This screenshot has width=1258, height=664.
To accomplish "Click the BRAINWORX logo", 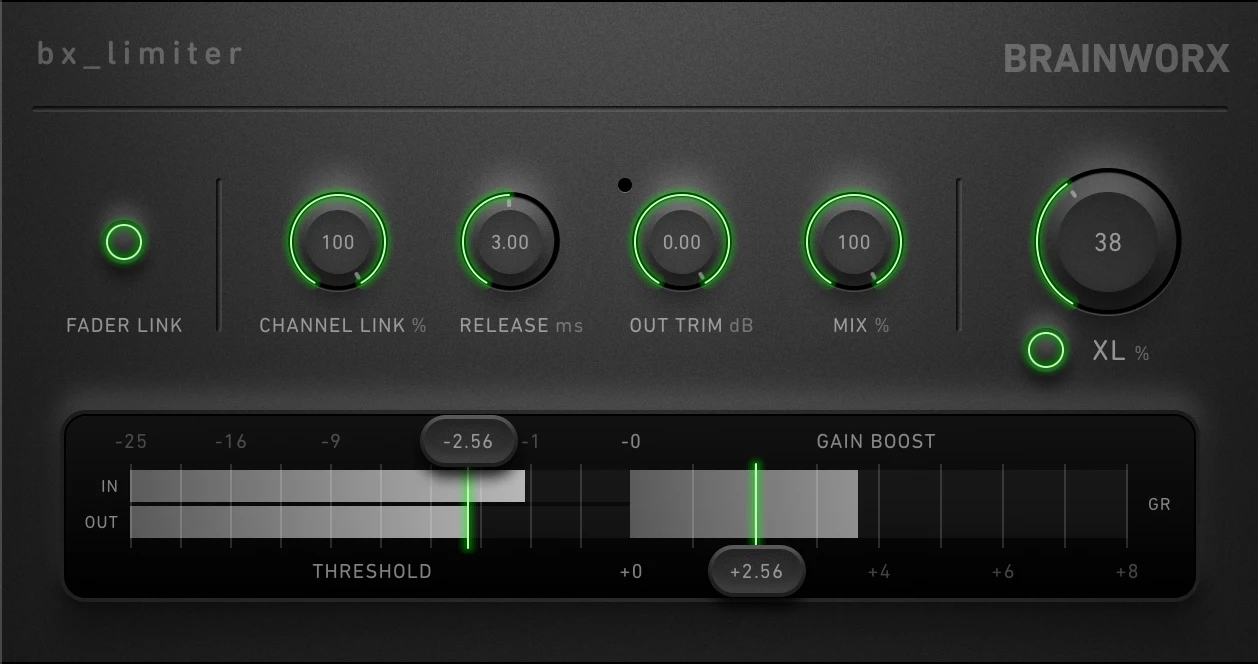I will tap(1117, 60).
